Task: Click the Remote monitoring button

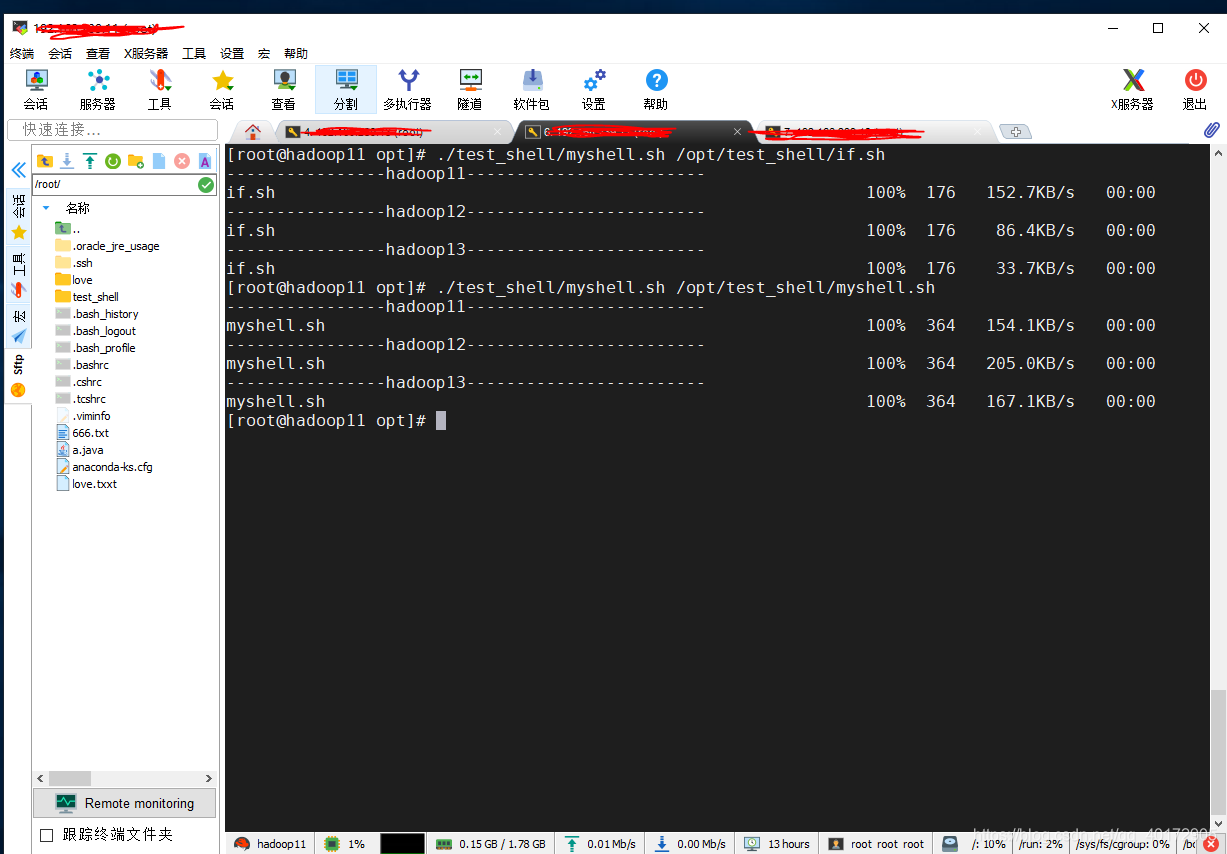Action: 125,803
